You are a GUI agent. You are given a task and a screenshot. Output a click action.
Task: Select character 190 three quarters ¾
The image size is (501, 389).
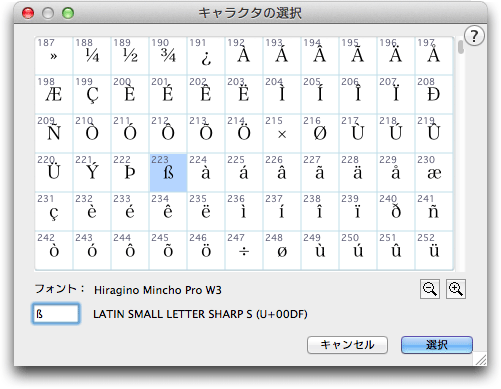(x=168, y=56)
